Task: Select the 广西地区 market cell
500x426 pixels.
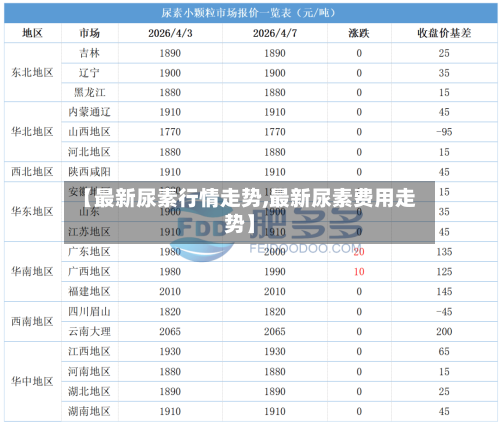Action: [x=89, y=271]
